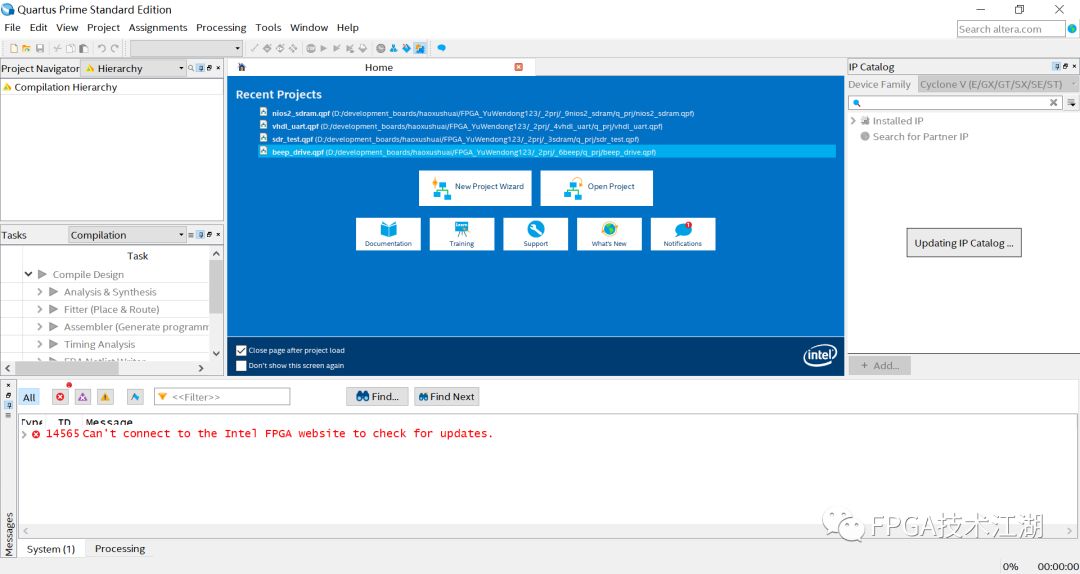Open the Compilation tasks dropdown

pyautogui.click(x=127, y=235)
